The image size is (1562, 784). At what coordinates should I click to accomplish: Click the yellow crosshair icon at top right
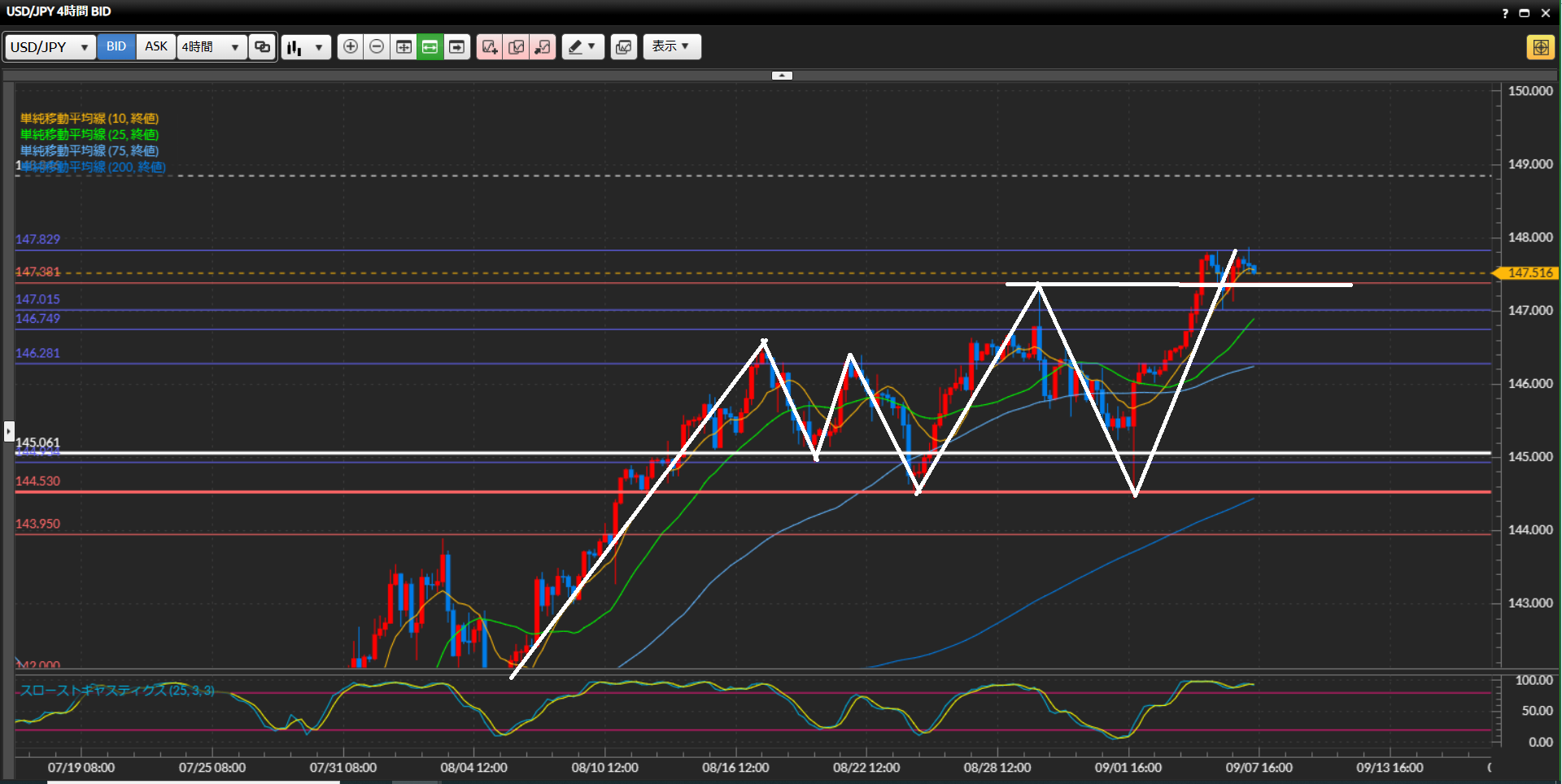(1540, 47)
